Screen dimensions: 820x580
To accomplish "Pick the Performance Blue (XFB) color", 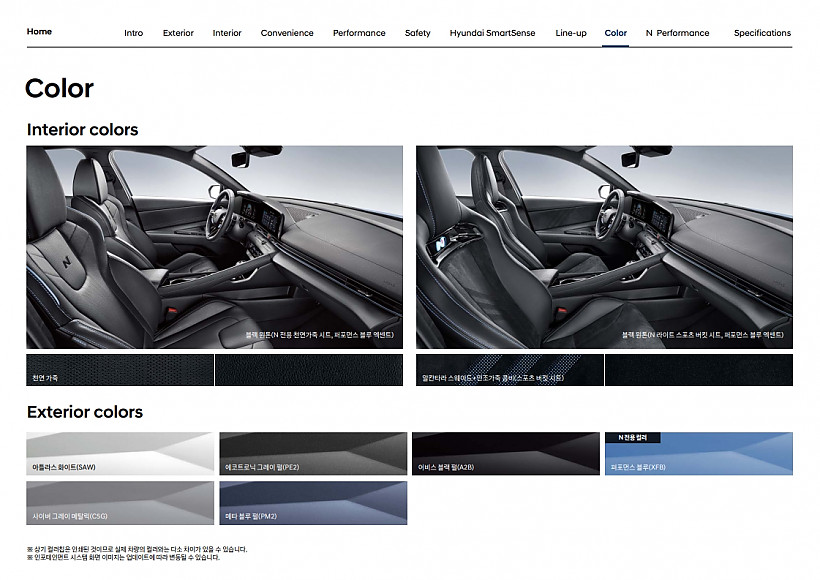I will (699, 453).
